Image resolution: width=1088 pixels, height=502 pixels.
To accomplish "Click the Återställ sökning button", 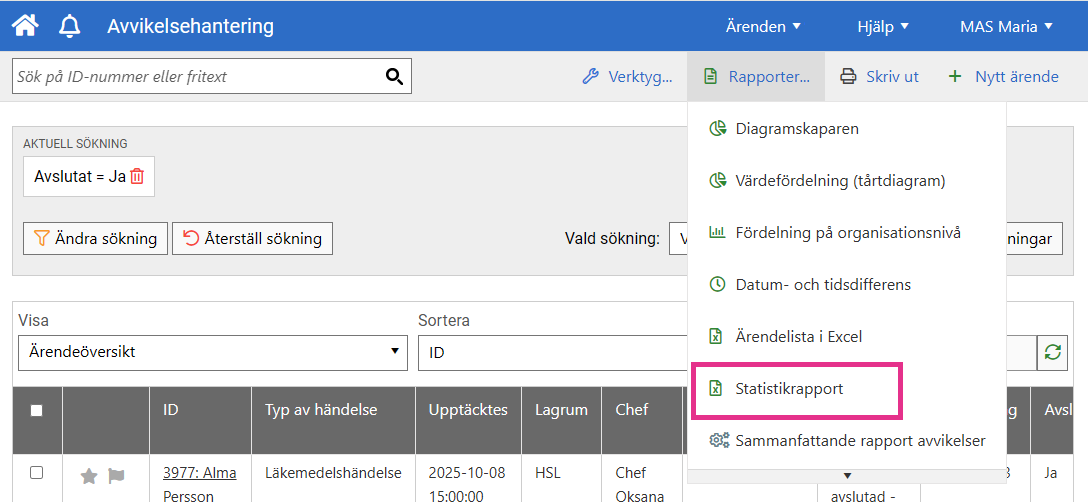I will click(253, 239).
